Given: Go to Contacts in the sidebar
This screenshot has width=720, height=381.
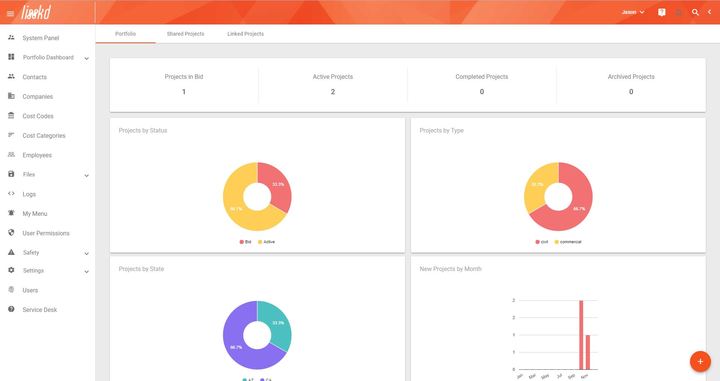Looking at the screenshot, I should (34, 77).
